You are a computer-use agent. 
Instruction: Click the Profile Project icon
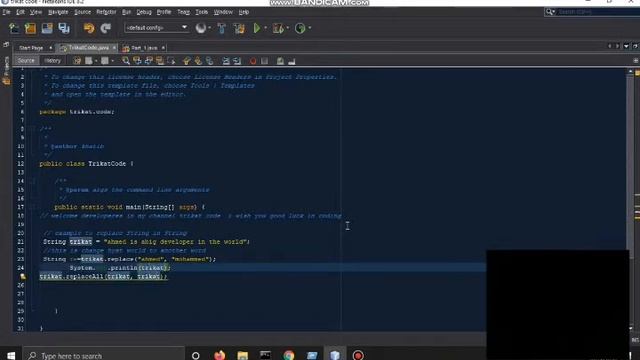[x=300, y=28]
